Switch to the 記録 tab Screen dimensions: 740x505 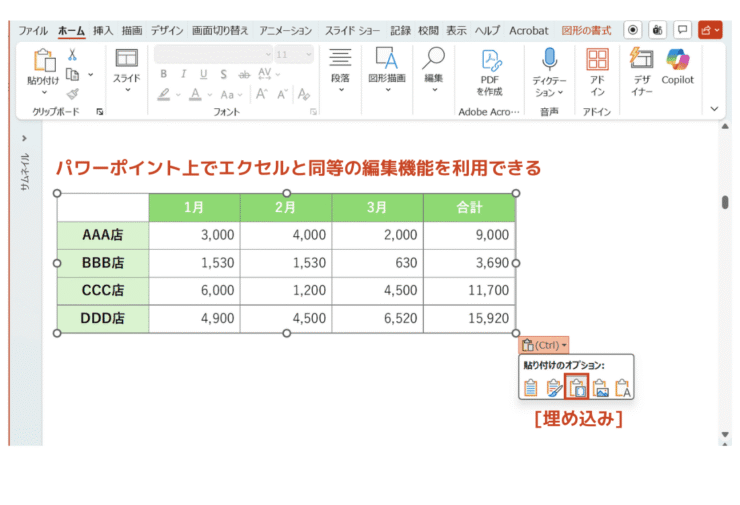click(400, 31)
